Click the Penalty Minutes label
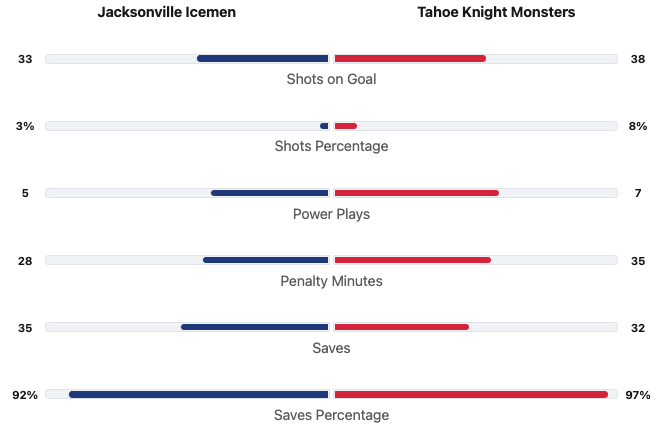Viewport: 663px width, 435px height. (x=331, y=281)
